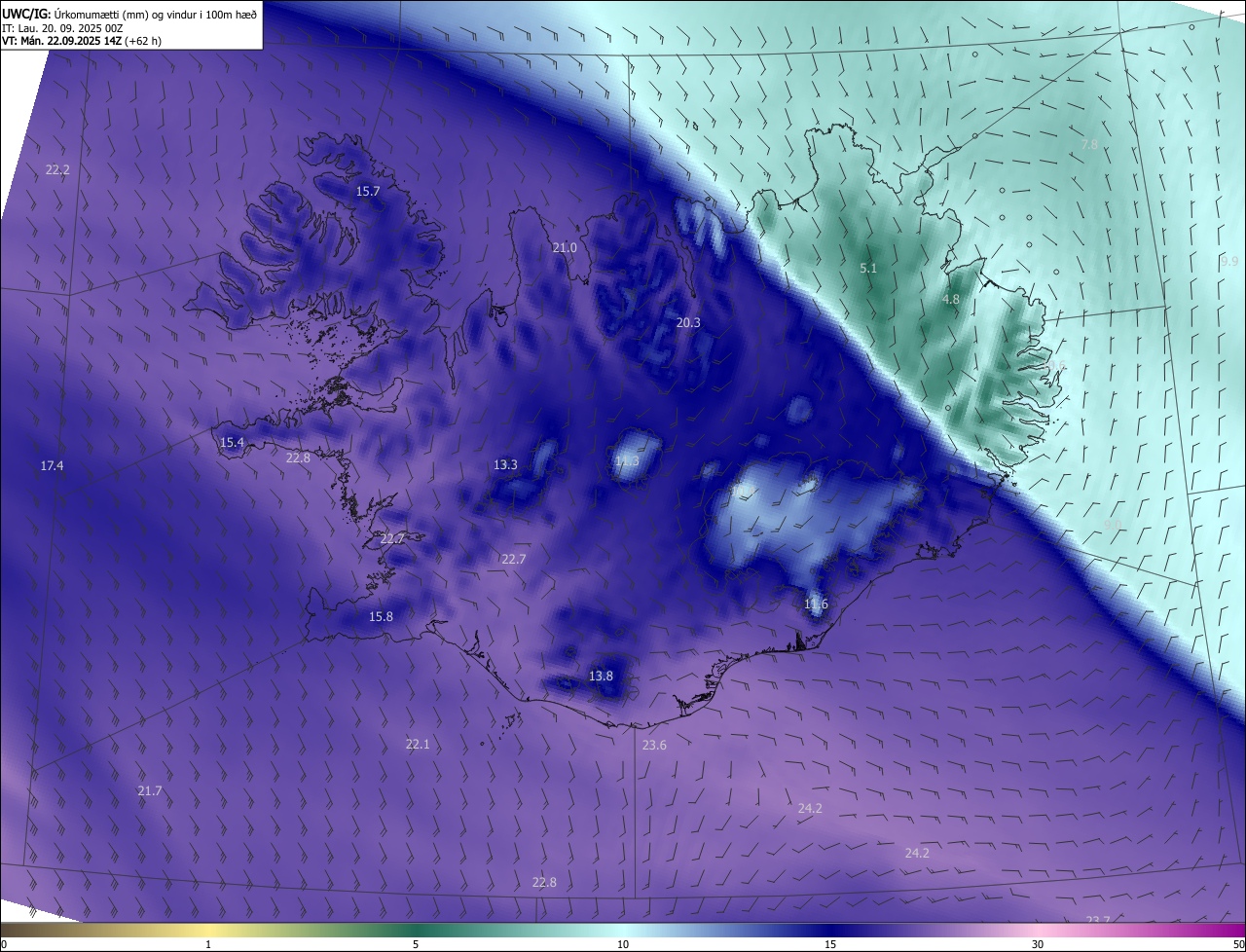Select the VT: Mán. 22.09.2025 14Z line
Image resolution: width=1246 pixels, height=952 pixels.
(81, 41)
